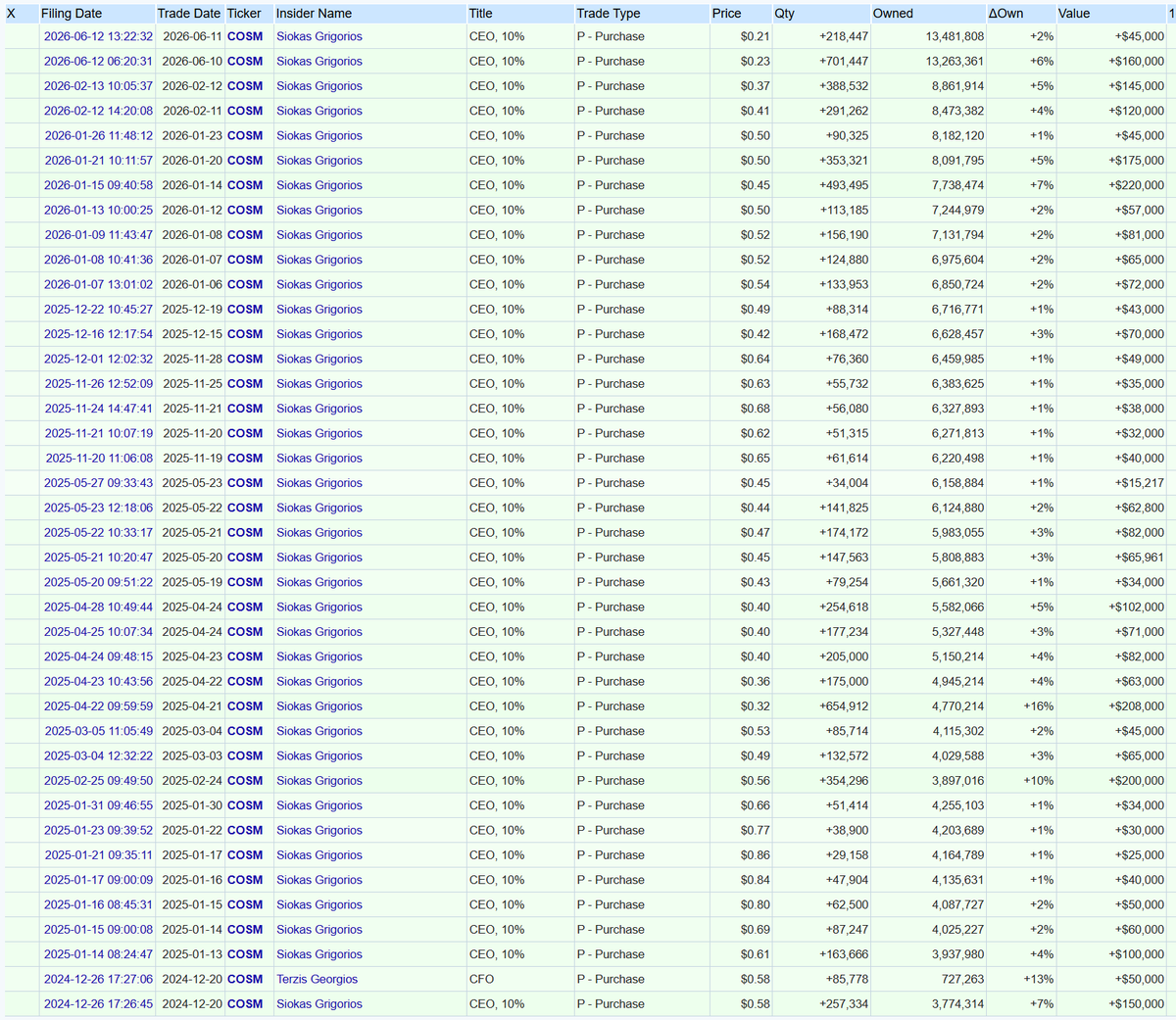The image size is (1176, 1020).
Task: Select price cell $0.77
Action: 756,830
